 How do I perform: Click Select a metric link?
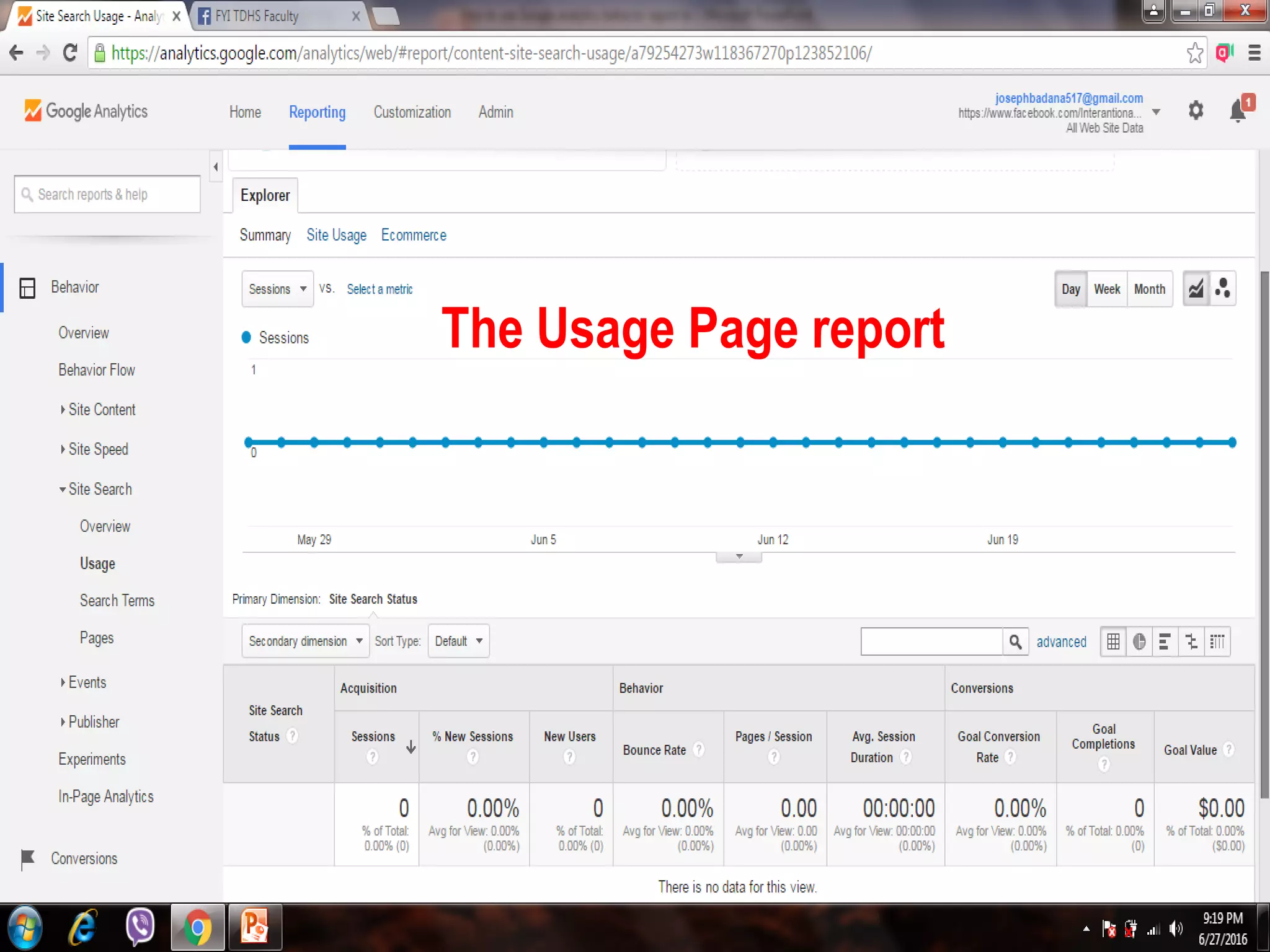click(380, 289)
